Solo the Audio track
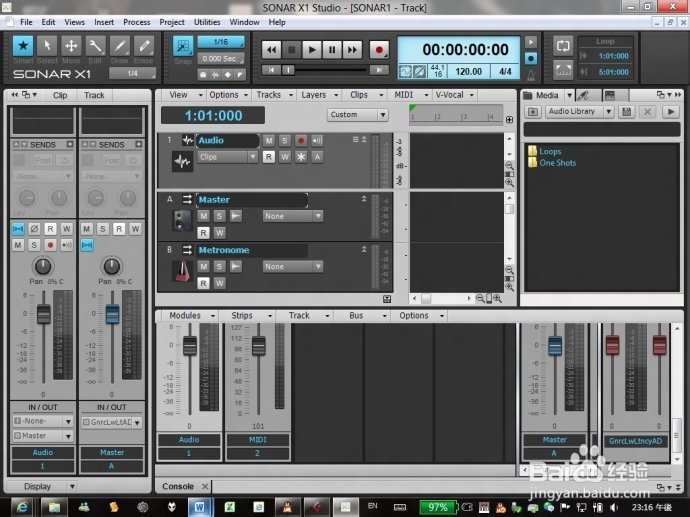This screenshot has height=517, width=690. (285, 141)
